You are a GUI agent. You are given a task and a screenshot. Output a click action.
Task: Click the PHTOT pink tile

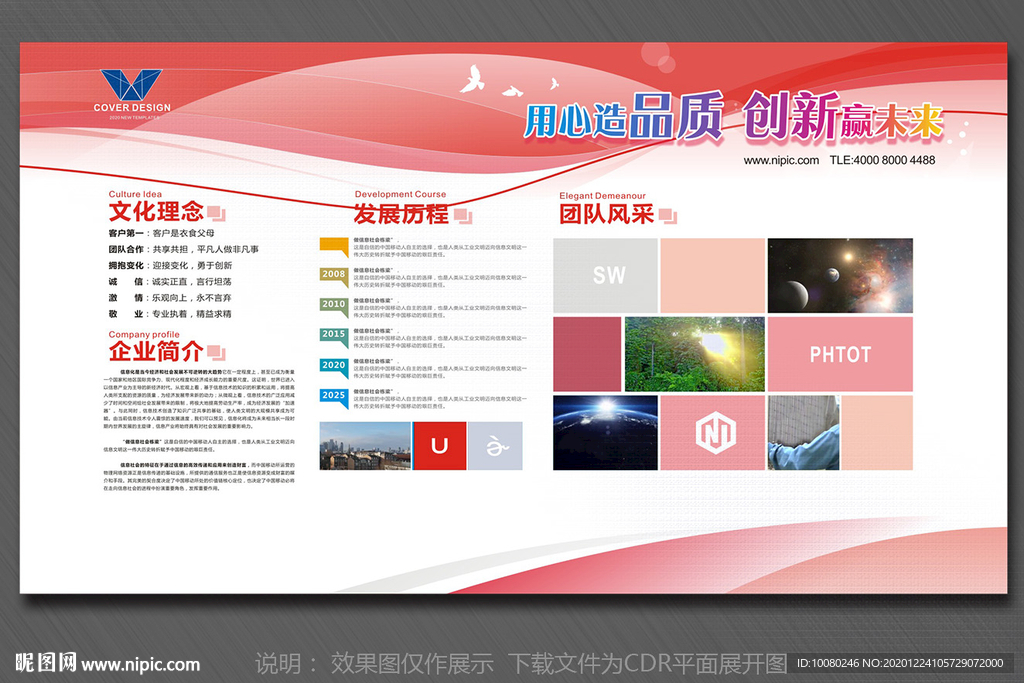pos(840,355)
